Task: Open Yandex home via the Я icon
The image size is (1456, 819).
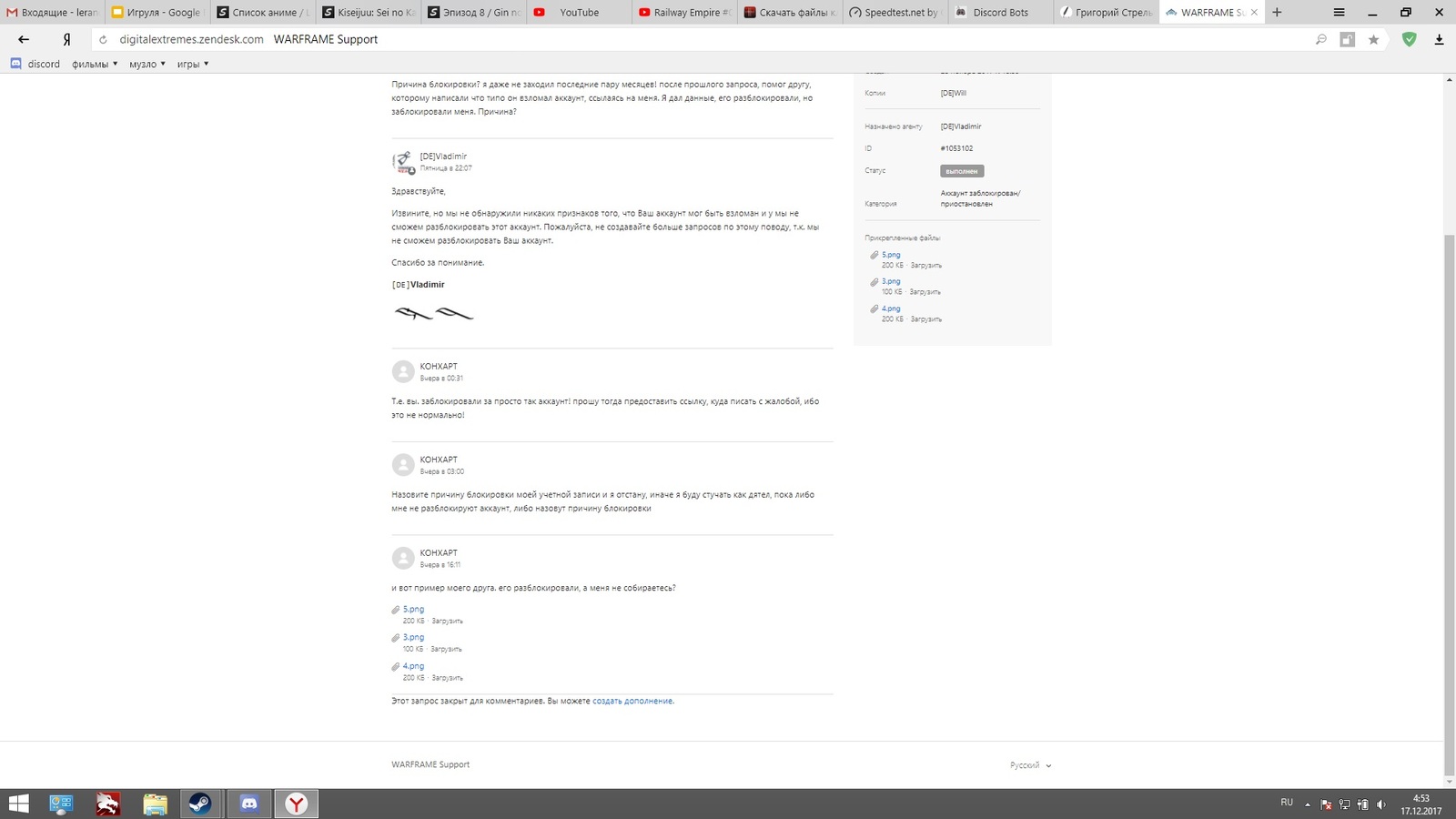Action: coord(66,39)
